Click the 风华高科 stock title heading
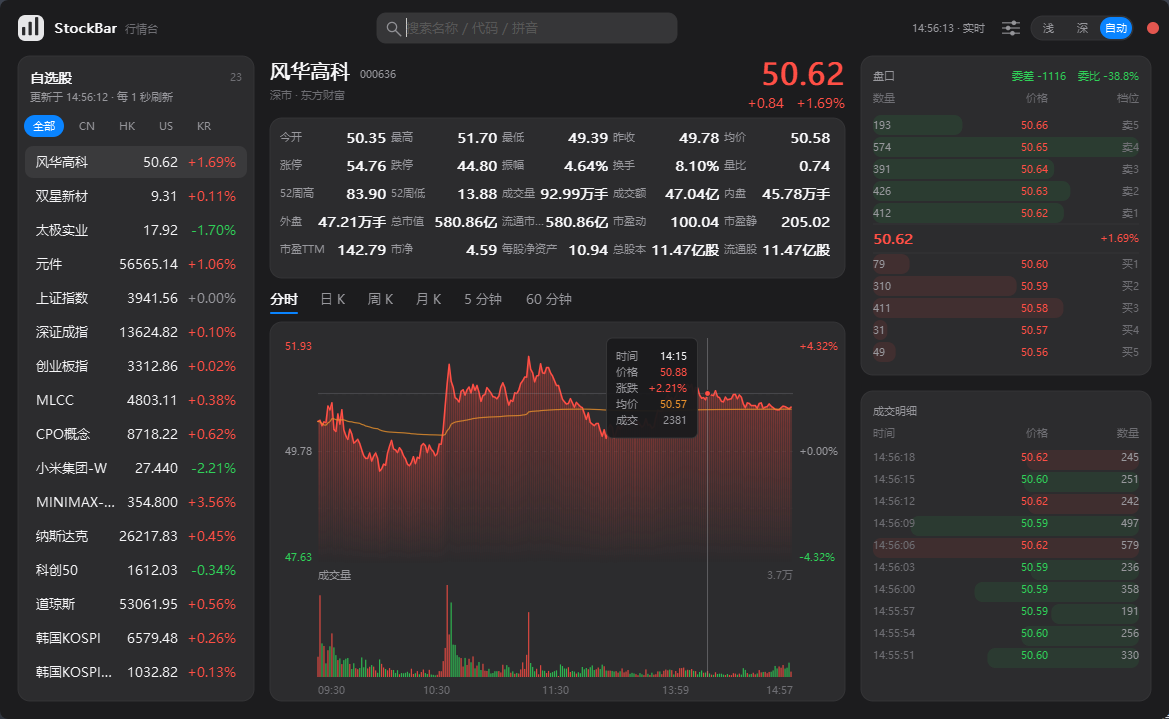 point(309,72)
